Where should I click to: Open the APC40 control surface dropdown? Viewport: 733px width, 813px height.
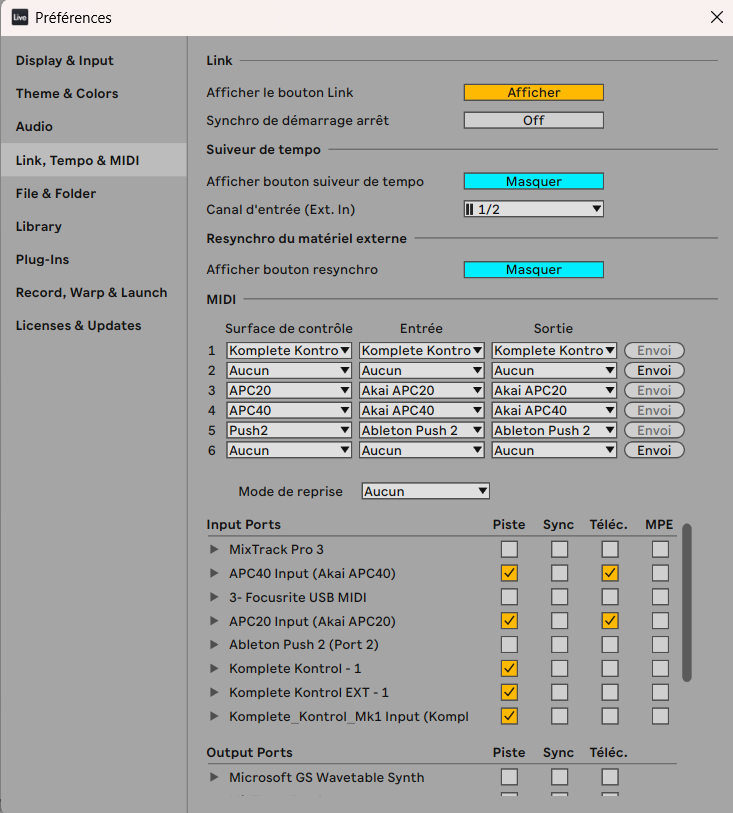pyautogui.click(x=289, y=411)
